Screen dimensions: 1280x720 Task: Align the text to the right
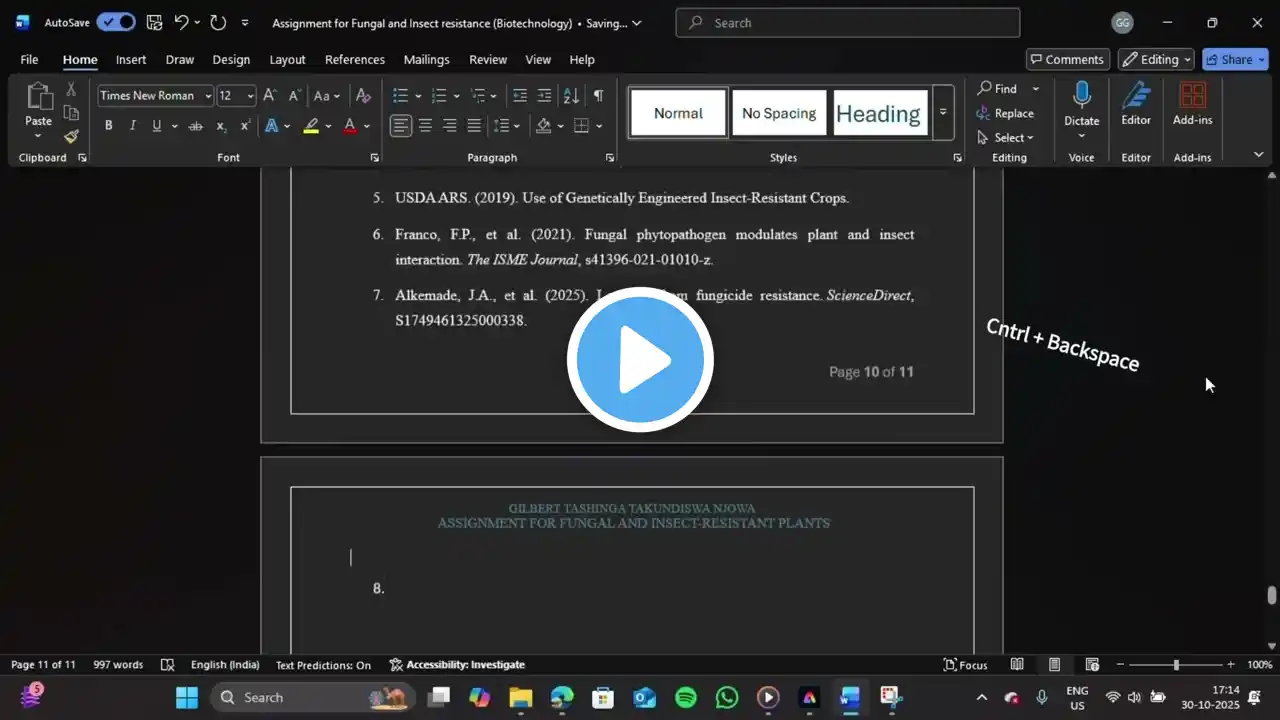[449, 126]
